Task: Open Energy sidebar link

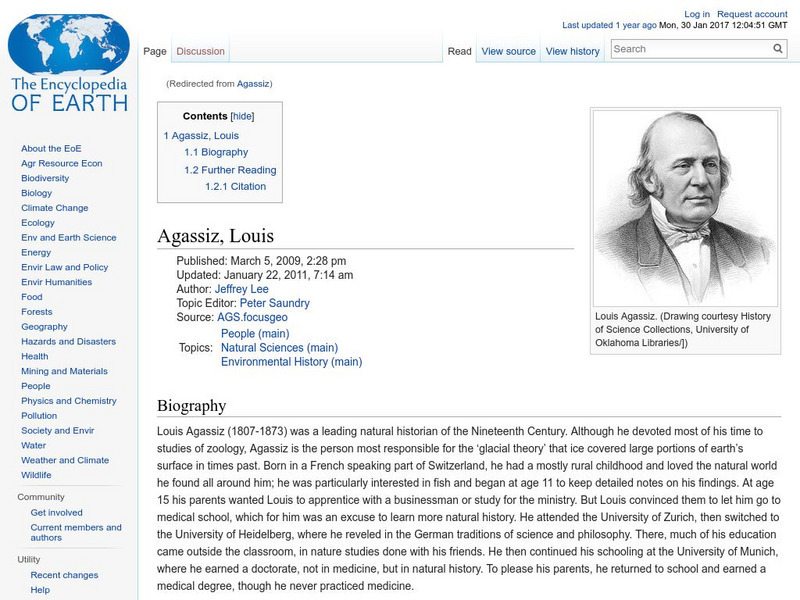Action: [x=36, y=252]
